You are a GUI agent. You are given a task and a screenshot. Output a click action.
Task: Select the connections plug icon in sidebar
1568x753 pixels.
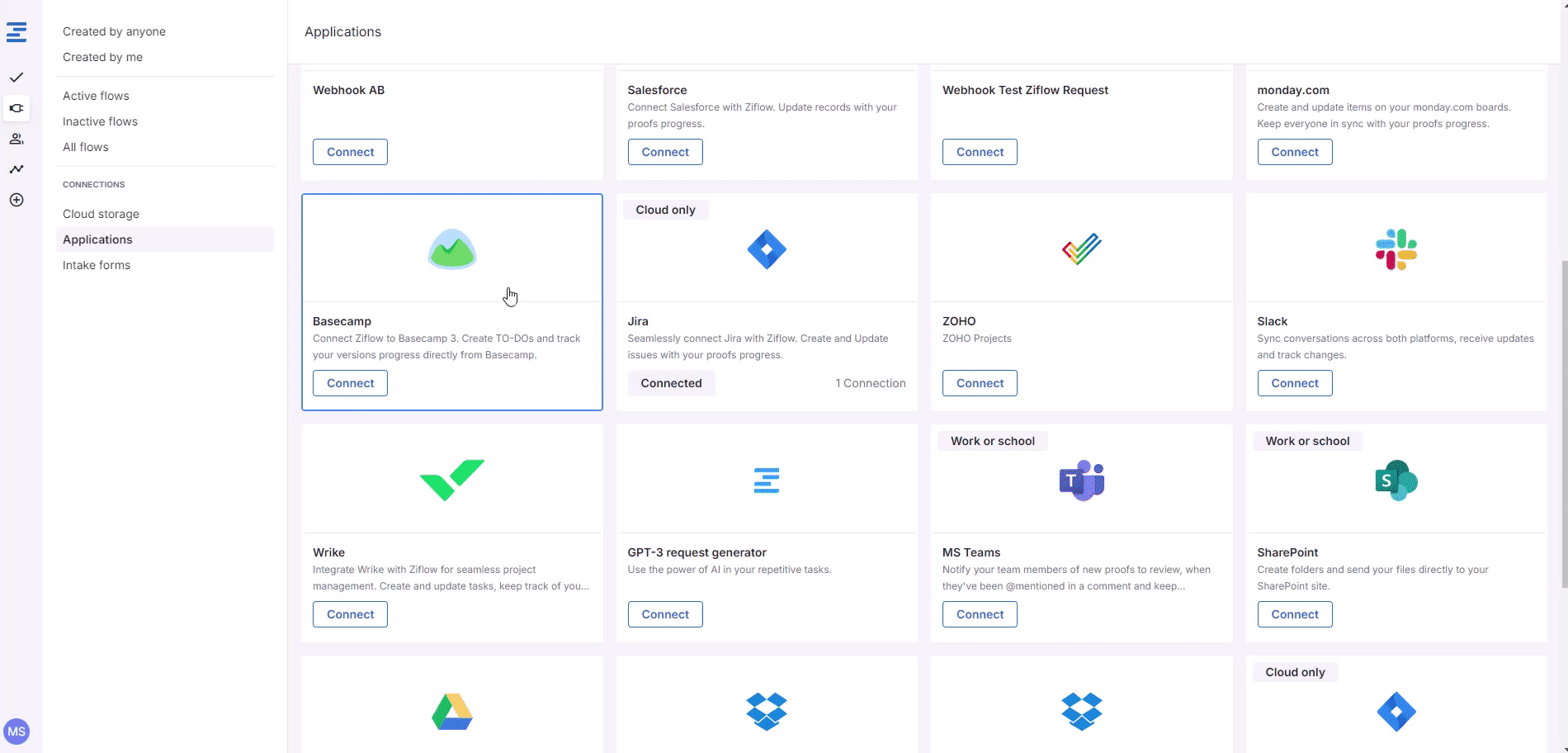point(17,108)
